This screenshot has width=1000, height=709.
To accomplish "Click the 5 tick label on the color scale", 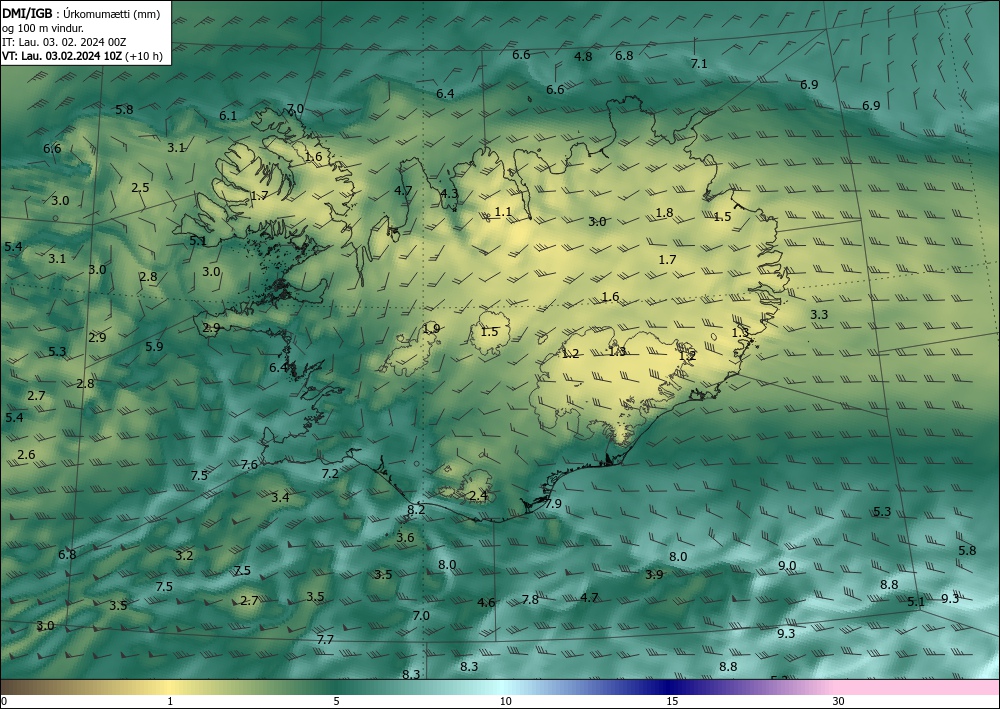I will point(336,702).
